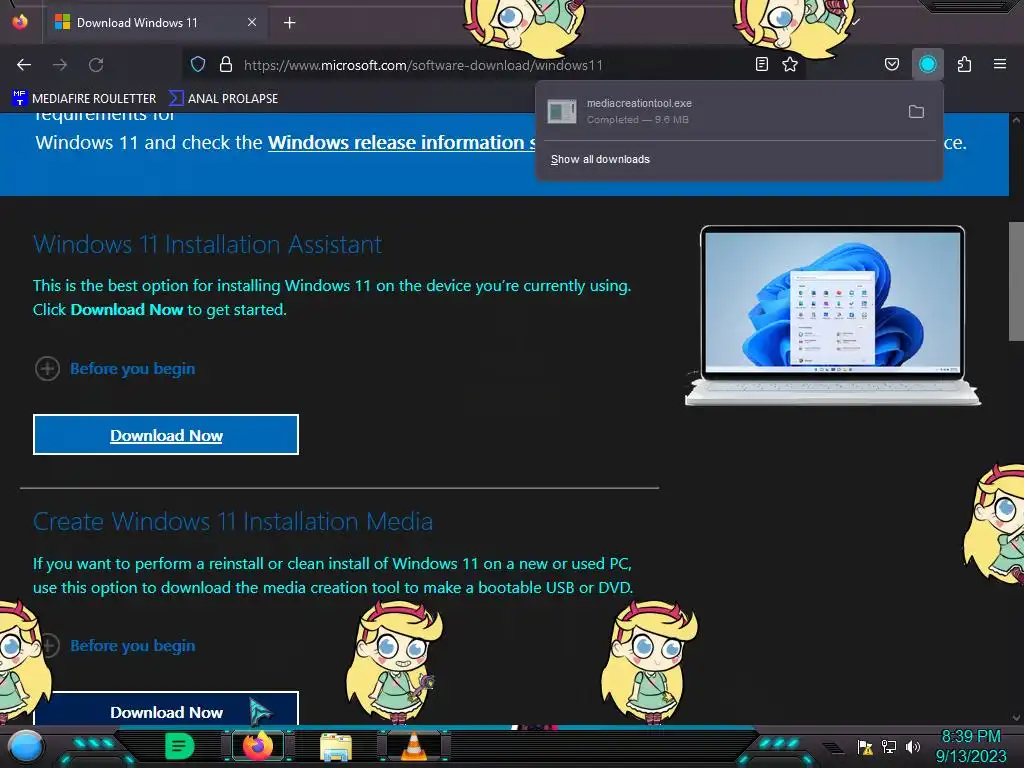Switch to Firefox in the taskbar
Screen dimensions: 1024x768
259,746
